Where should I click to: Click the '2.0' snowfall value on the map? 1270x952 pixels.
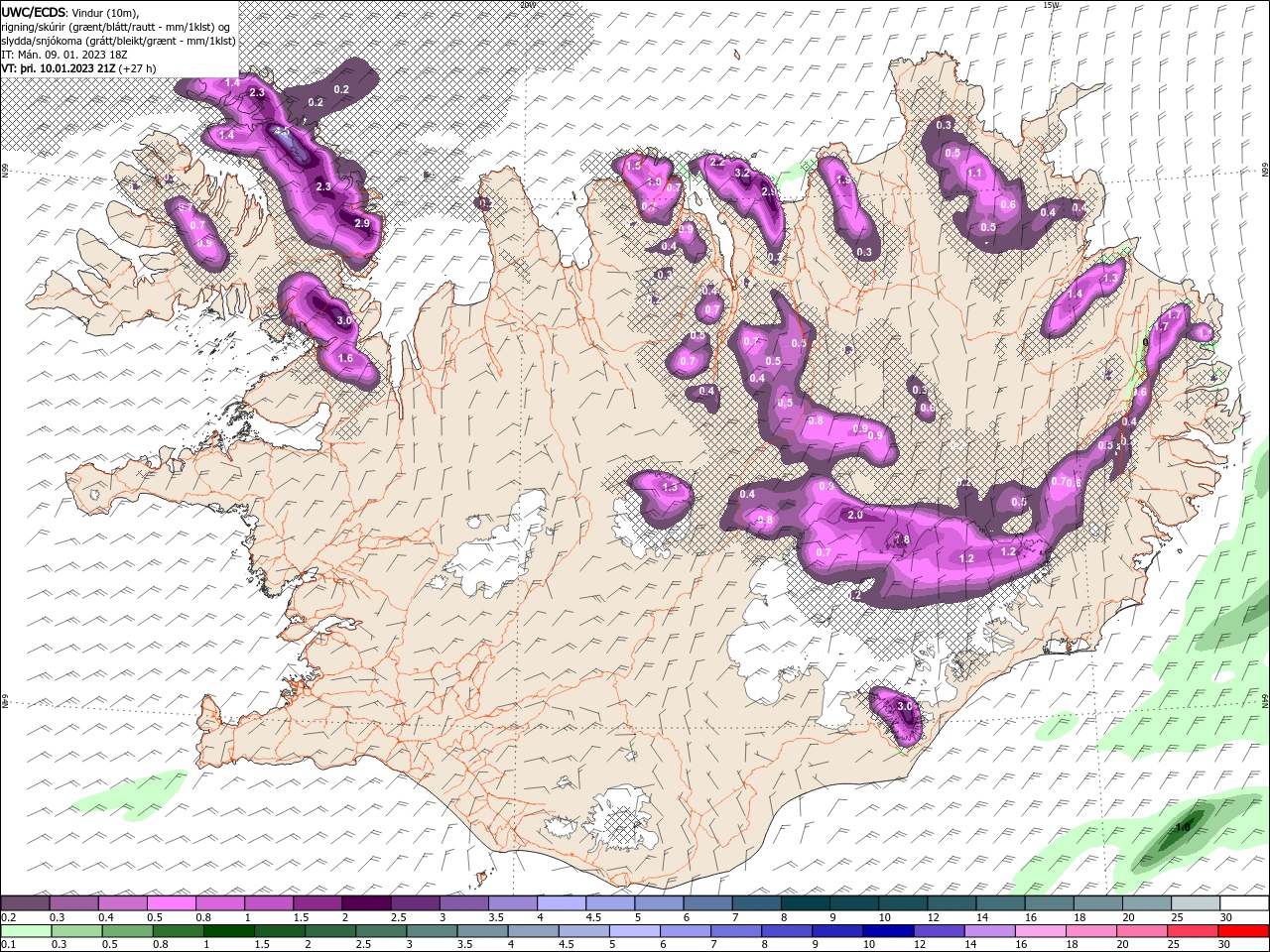854,515
